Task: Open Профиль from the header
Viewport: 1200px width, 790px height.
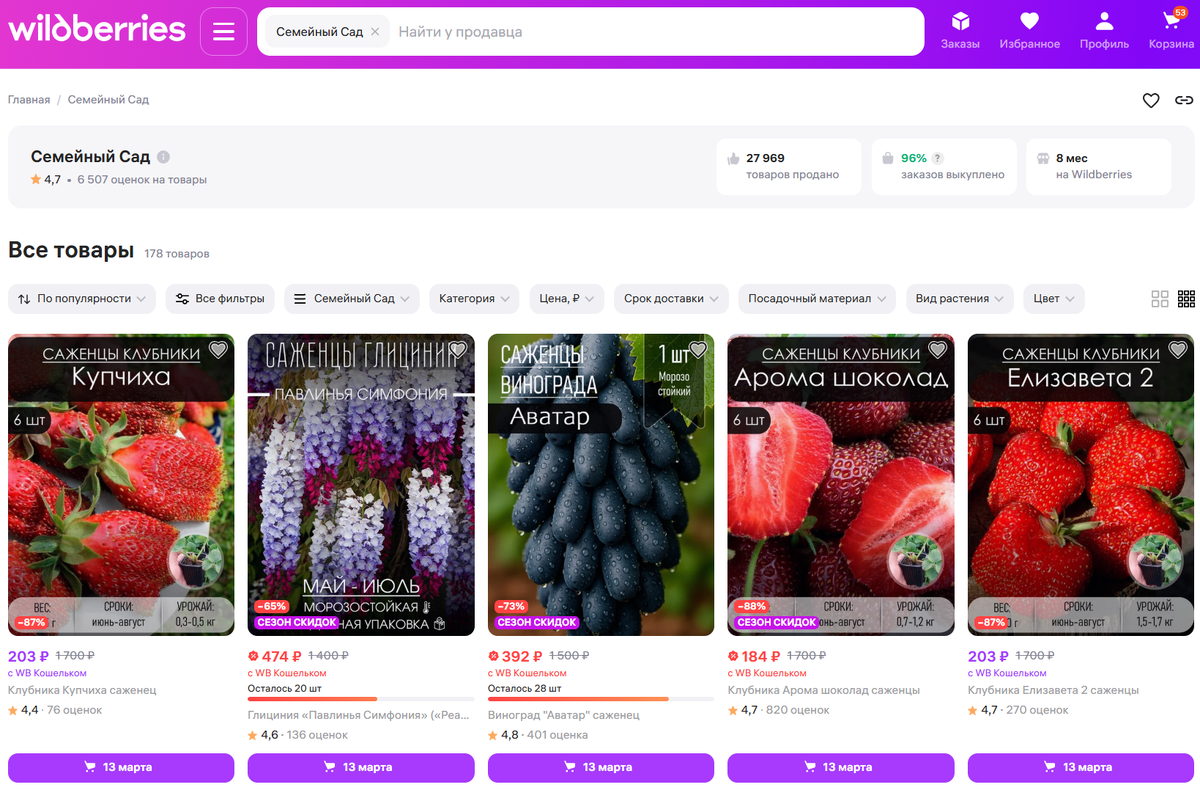Action: coord(1104,30)
